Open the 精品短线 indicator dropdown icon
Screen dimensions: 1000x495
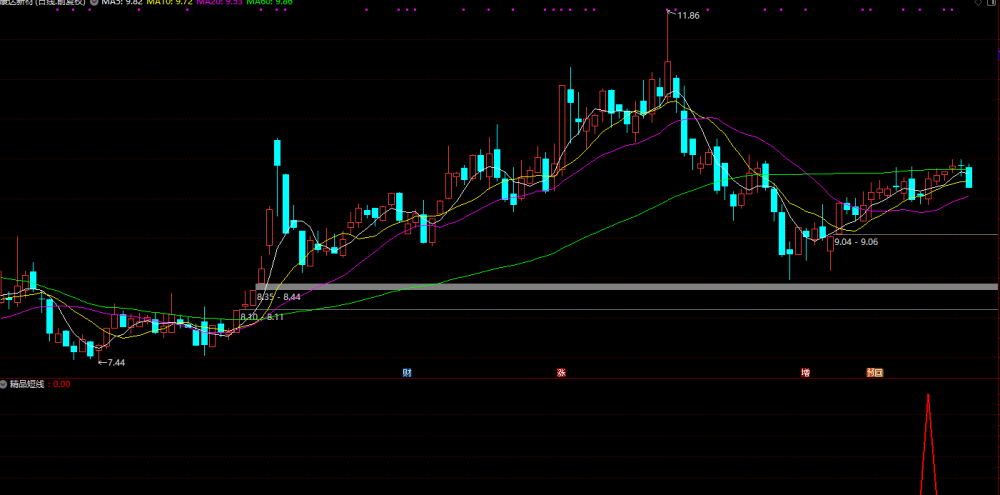point(4,384)
